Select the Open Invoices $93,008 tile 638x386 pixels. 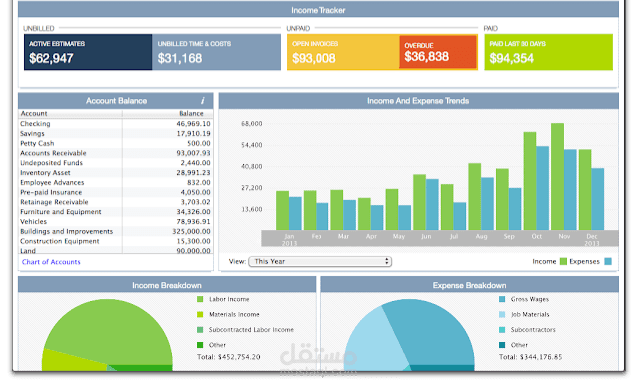(343, 52)
